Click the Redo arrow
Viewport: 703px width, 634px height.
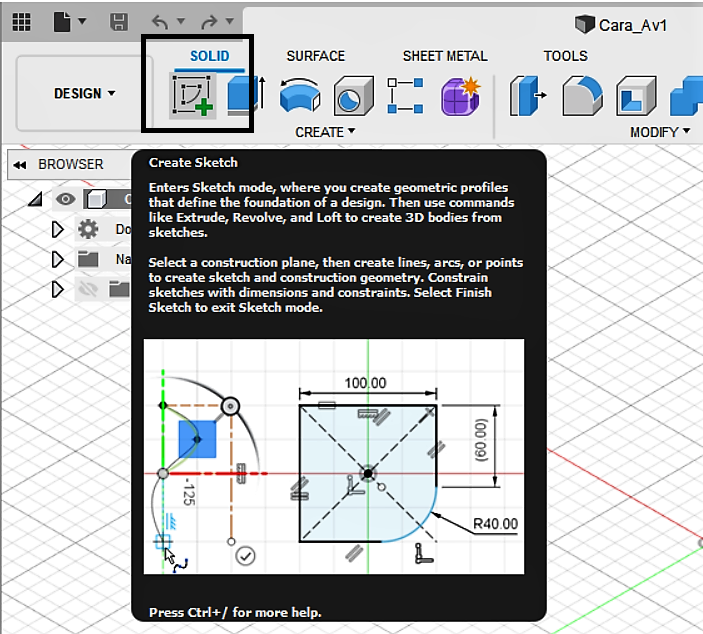(209, 21)
